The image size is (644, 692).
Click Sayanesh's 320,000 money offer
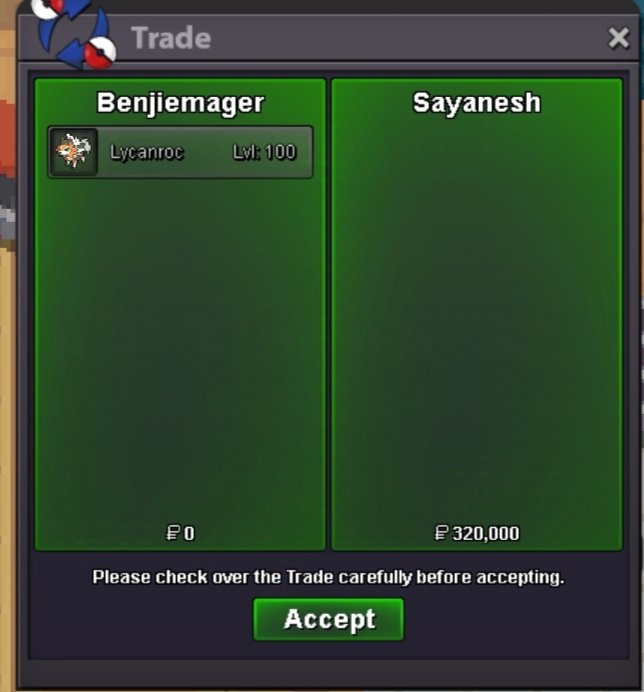[477, 533]
